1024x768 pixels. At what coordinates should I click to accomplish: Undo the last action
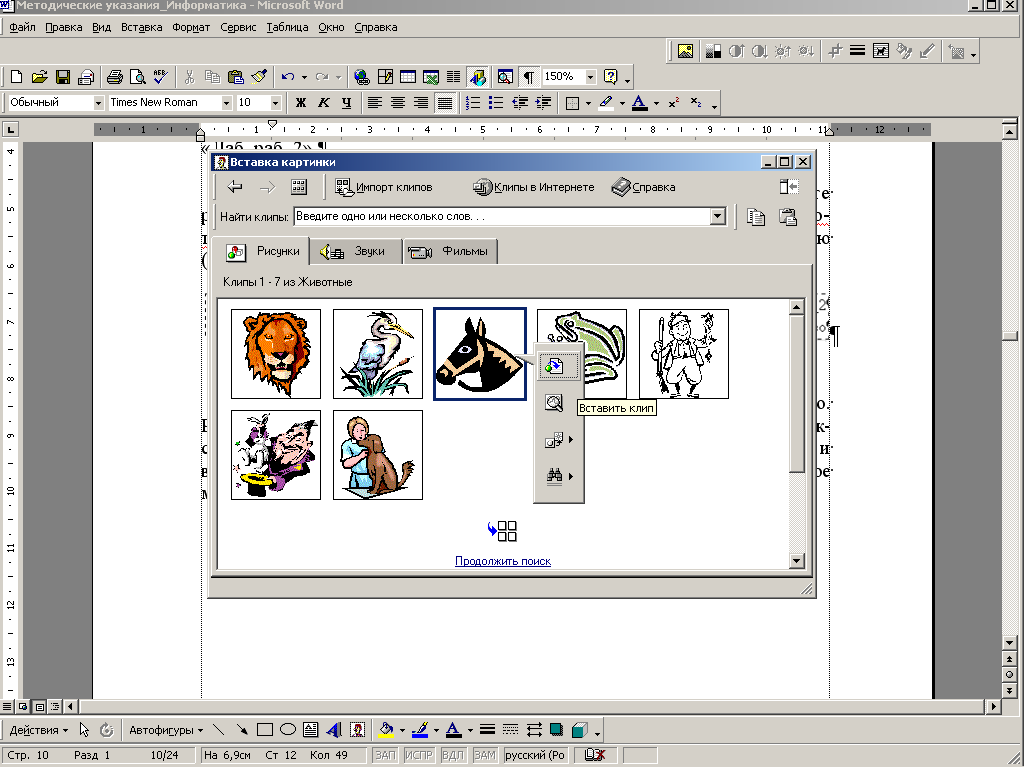288,77
